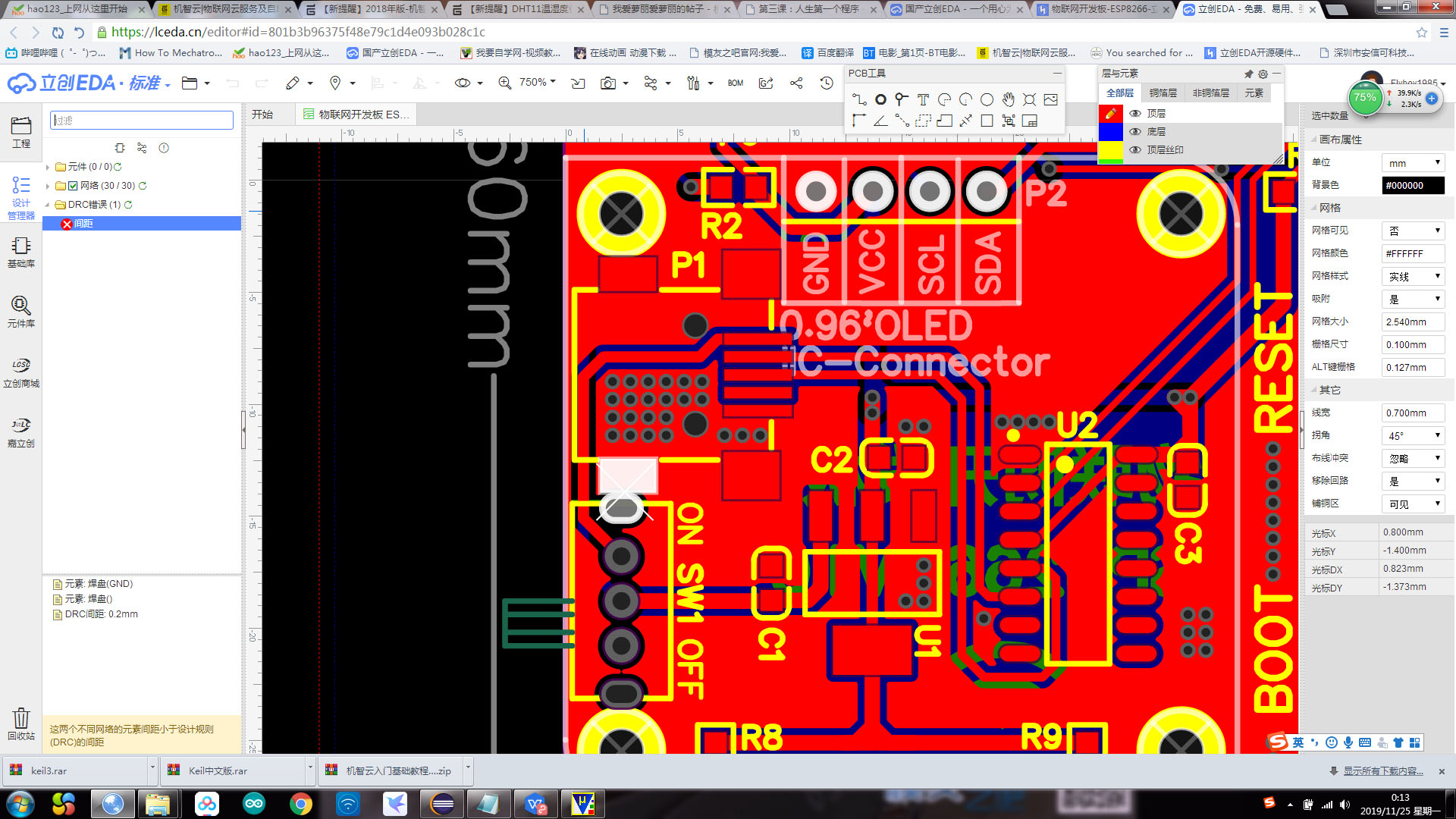Open the 布线冲突 忽略 dropdown
This screenshot has width=1456, height=819.
[1413, 458]
